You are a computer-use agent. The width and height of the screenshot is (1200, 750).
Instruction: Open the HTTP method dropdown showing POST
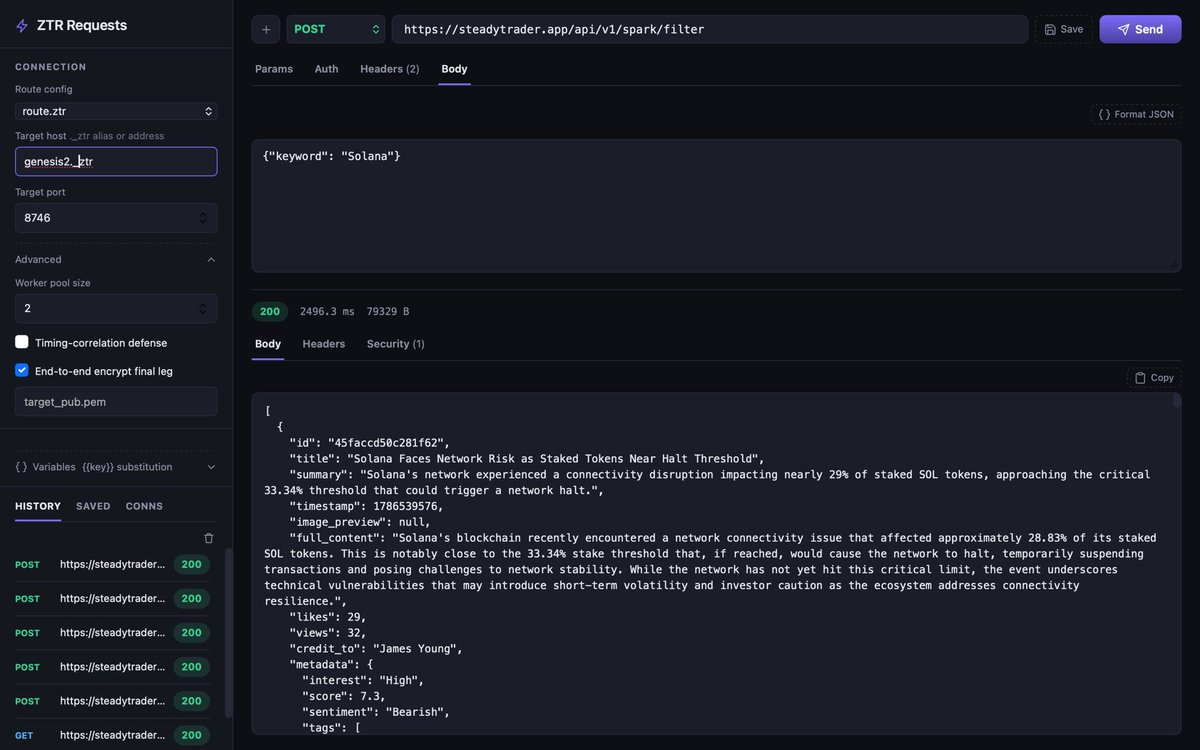tap(336, 29)
